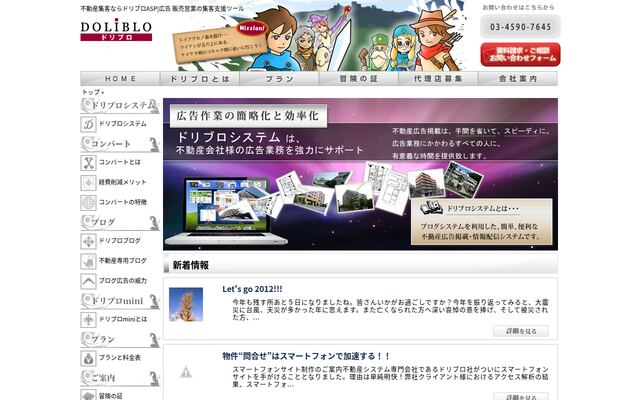
Task: Open the Let's go 2012!!! article link
Action: point(252,289)
